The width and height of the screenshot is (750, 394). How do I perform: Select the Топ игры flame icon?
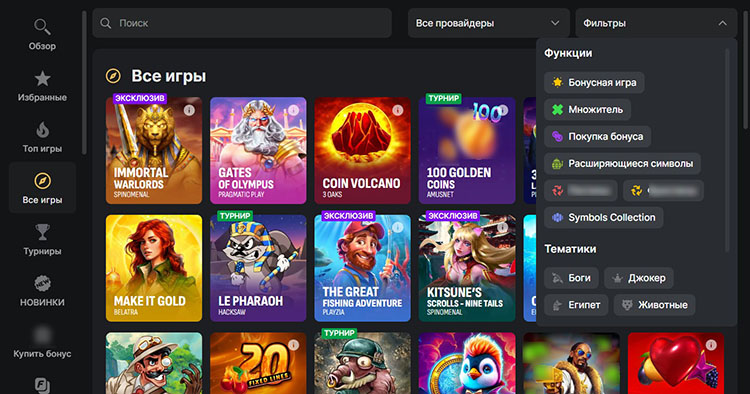click(x=42, y=130)
